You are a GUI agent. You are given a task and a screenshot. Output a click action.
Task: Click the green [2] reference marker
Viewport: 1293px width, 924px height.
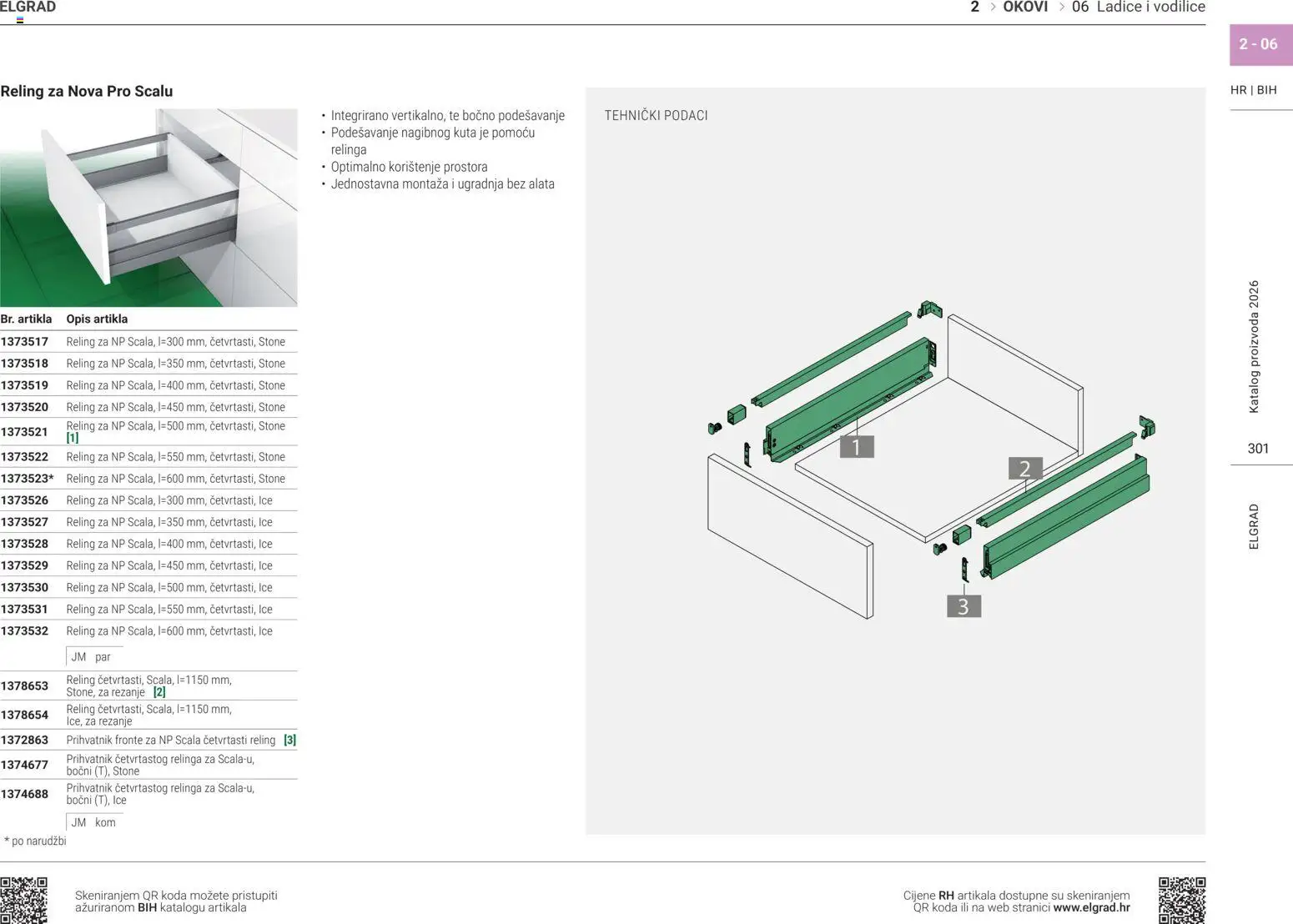(x=159, y=692)
